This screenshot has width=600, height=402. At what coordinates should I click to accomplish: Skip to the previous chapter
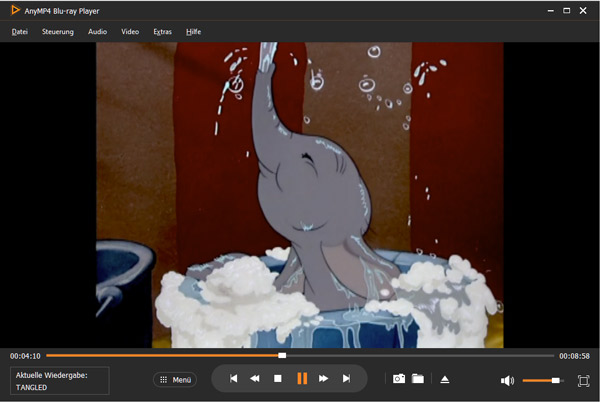[x=233, y=379]
